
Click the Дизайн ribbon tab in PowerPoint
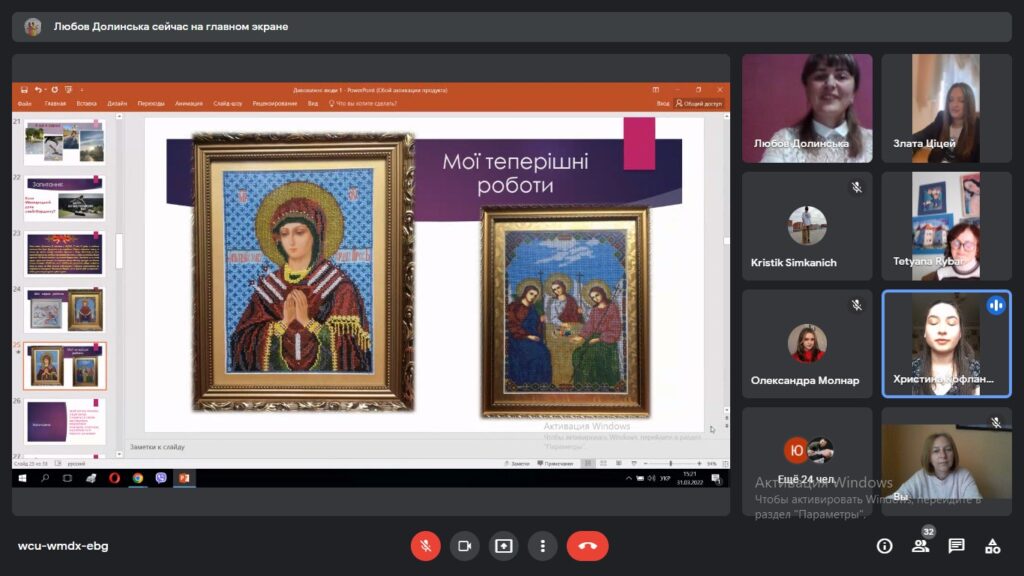(x=117, y=103)
